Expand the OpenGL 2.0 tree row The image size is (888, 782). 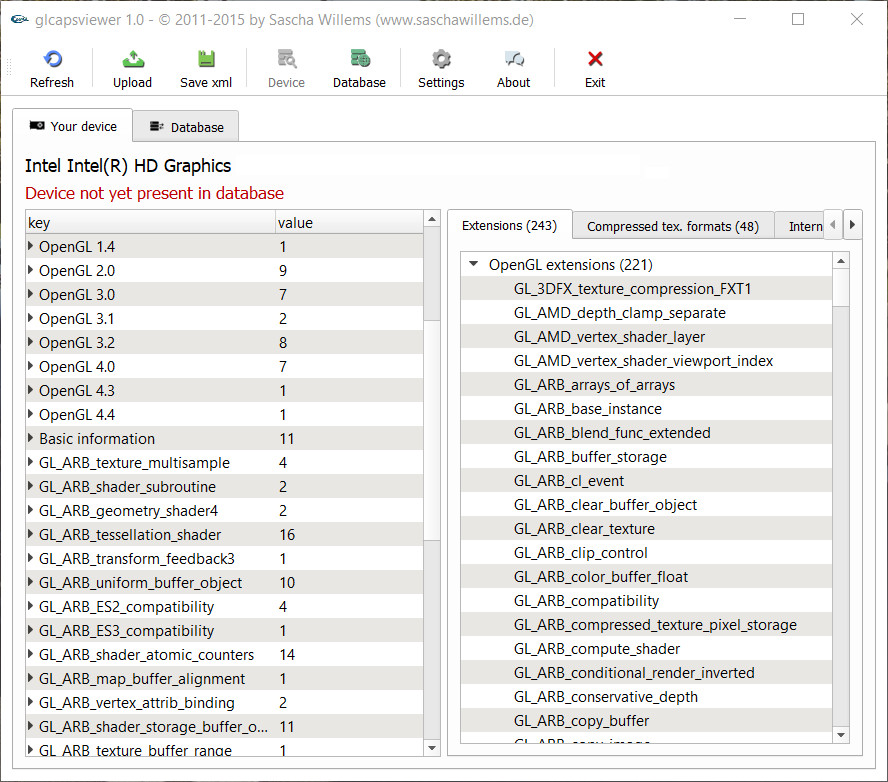point(31,270)
